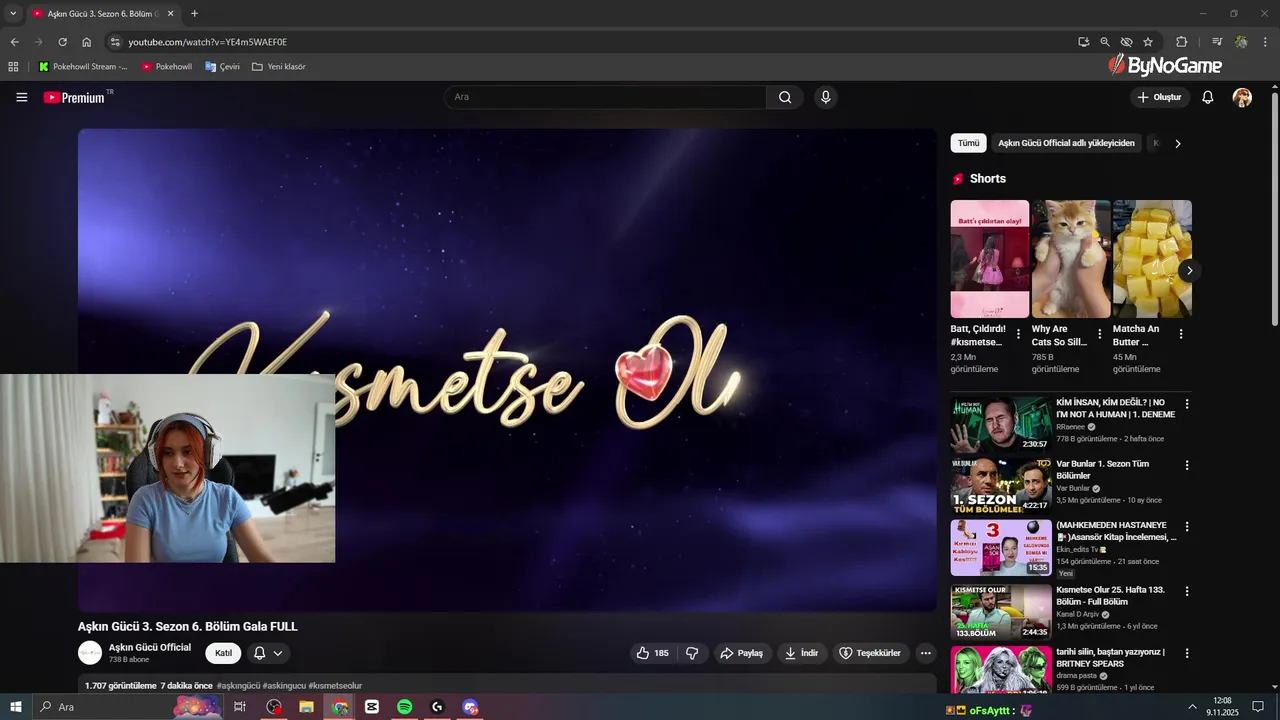This screenshot has height=720, width=1280.
Task: View site information icon in address bar
Action: [x=115, y=42]
